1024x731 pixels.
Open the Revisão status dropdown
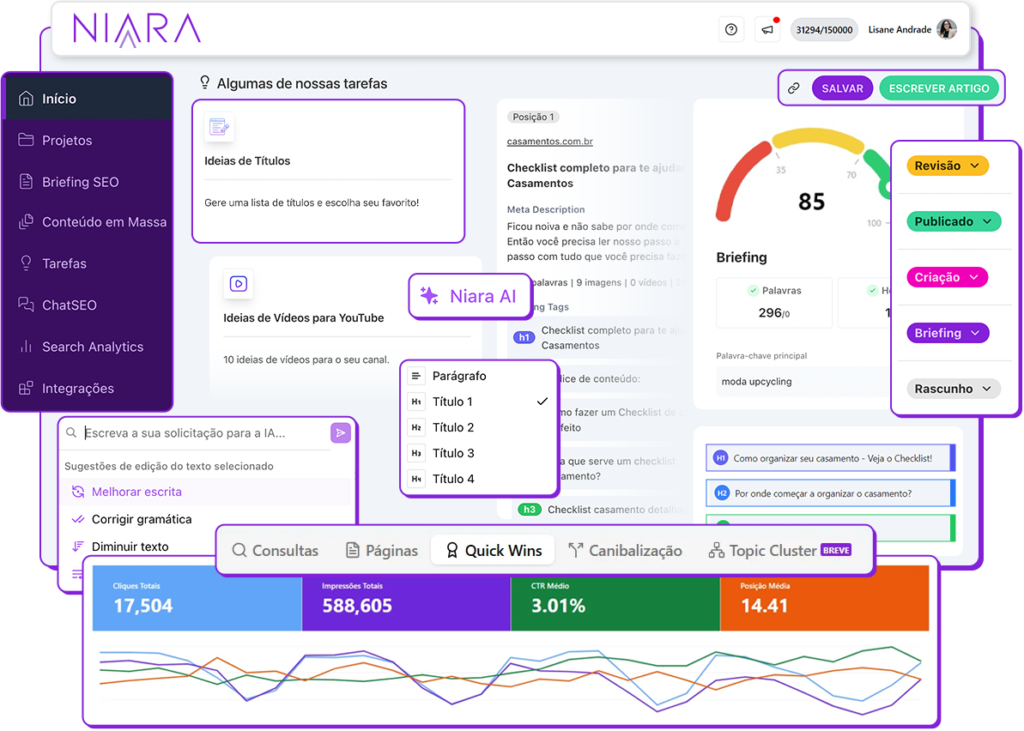coord(947,166)
